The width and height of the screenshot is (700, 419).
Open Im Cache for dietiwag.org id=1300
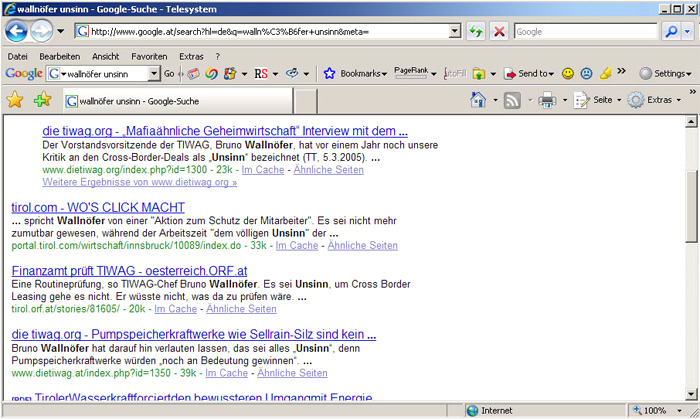[x=263, y=170]
